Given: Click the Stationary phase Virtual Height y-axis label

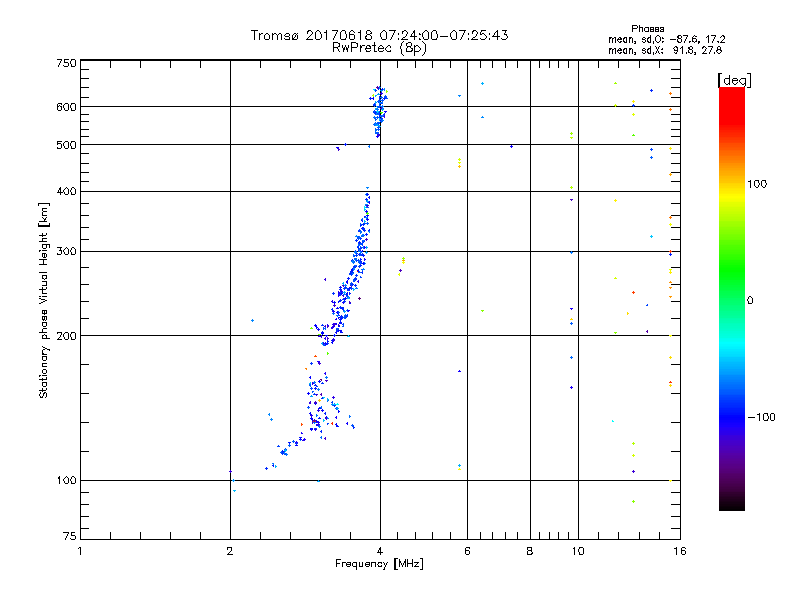Looking at the screenshot, I should pyautogui.click(x=44, y=300).
